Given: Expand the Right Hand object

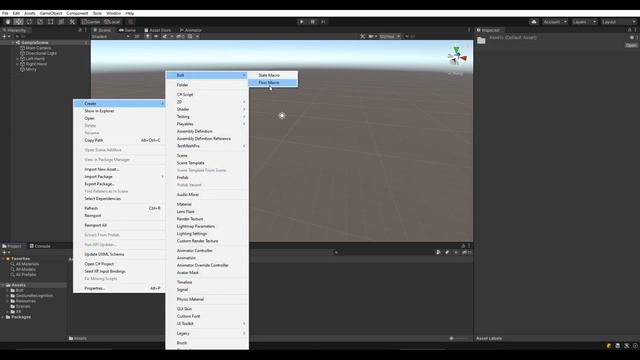Looking at the screenshot, I should point(17,64).
